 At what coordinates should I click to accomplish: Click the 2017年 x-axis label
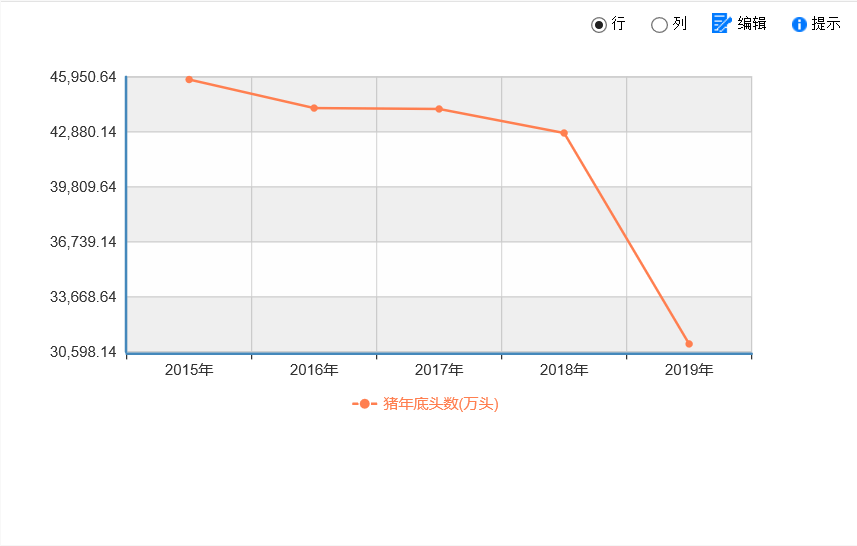[439, 370]
